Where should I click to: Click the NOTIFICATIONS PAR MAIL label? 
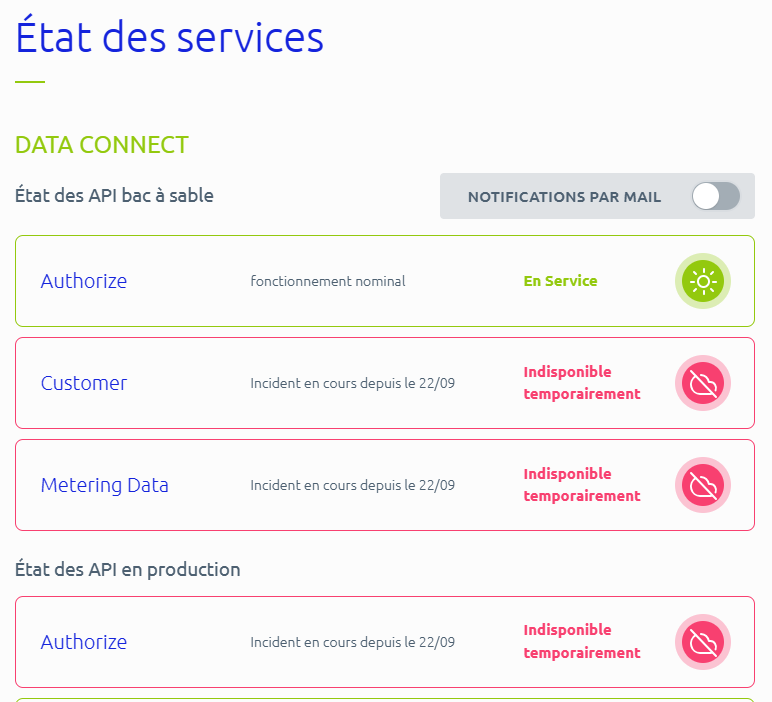pos(564,197)
